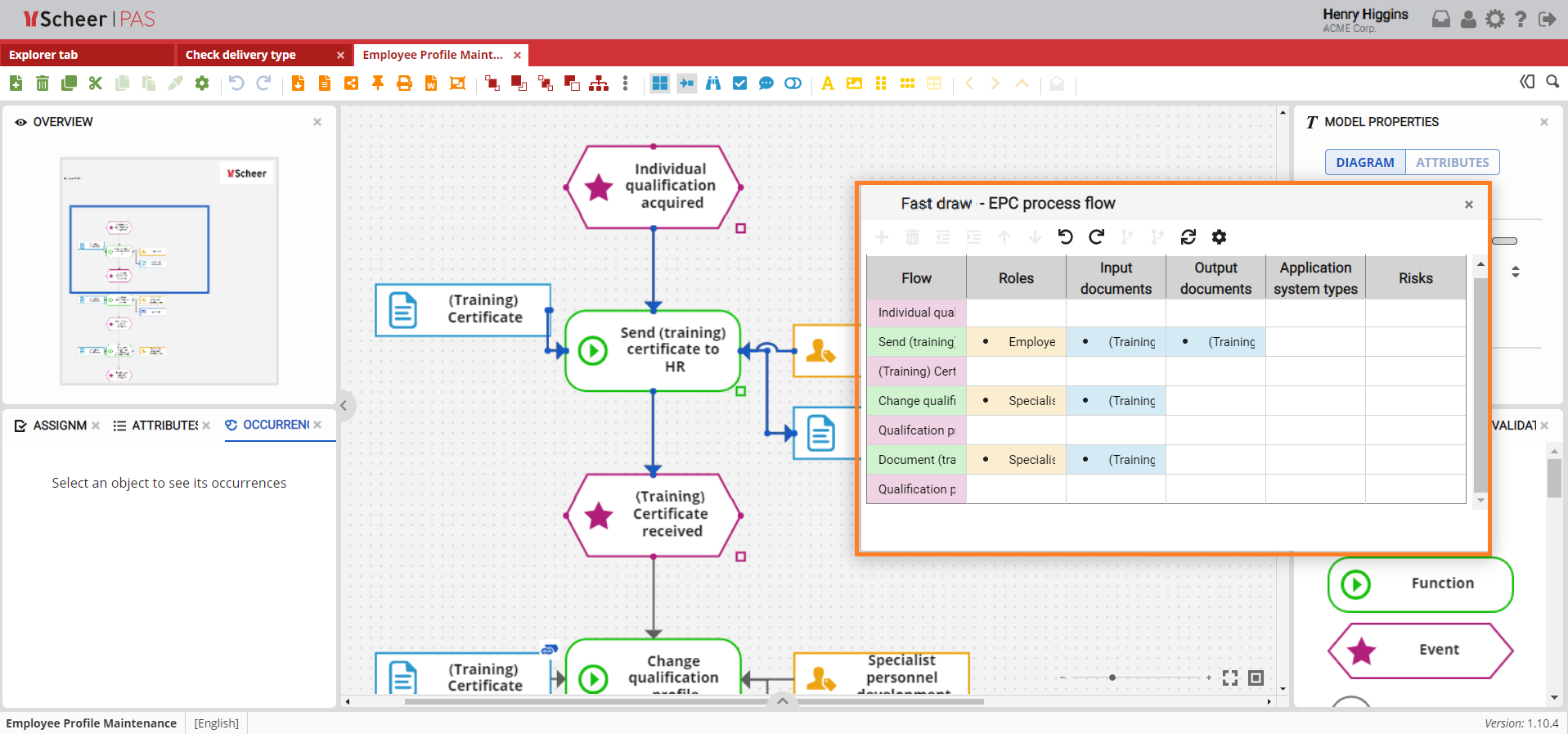Toggle the blue double-ring switch icon
This screenshot has width=1568, height=734.
pyautogui.click(x=793, y=83)
